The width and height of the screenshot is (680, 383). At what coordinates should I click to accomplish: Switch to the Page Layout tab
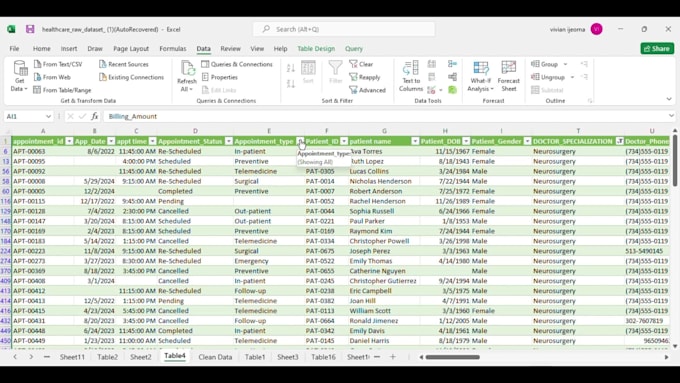(131, 49)
